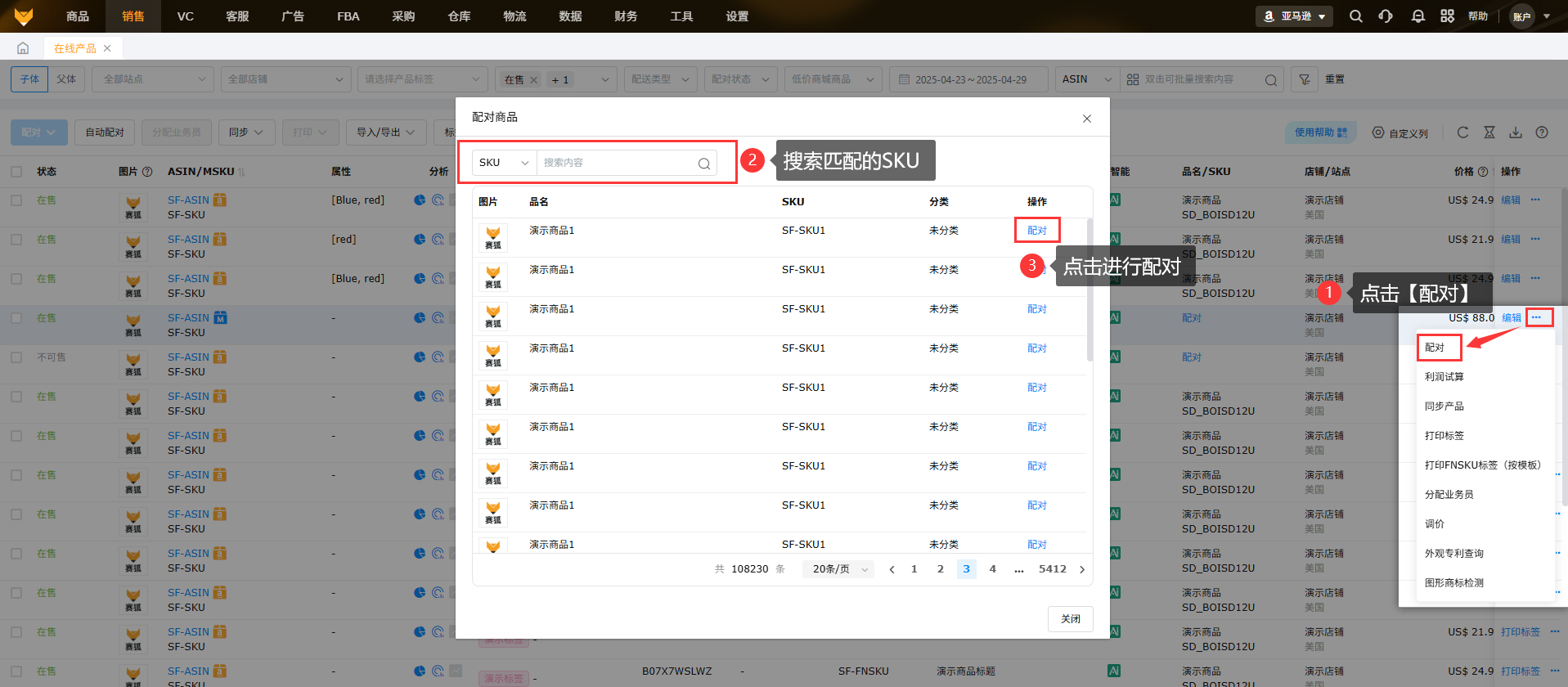Tick the select-all checkbox in table header
This screenshot has height=687, width=1568.
[x=16, y=172]
